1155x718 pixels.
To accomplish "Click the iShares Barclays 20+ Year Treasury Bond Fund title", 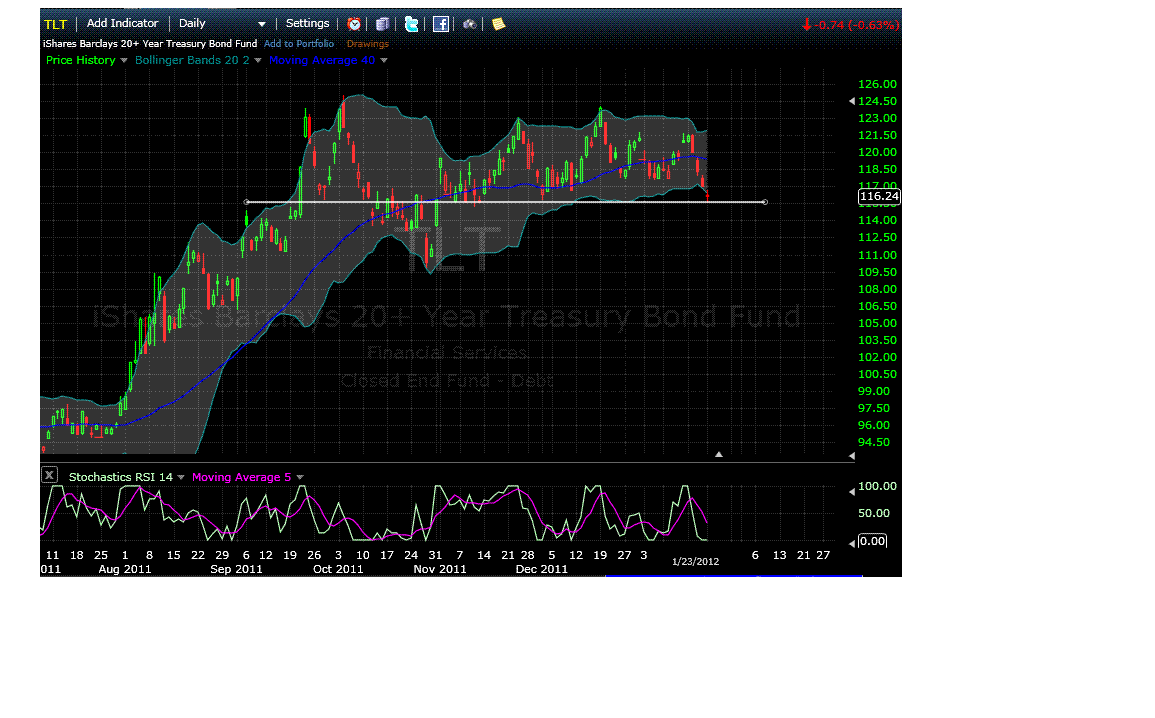I will pos(150,43).
